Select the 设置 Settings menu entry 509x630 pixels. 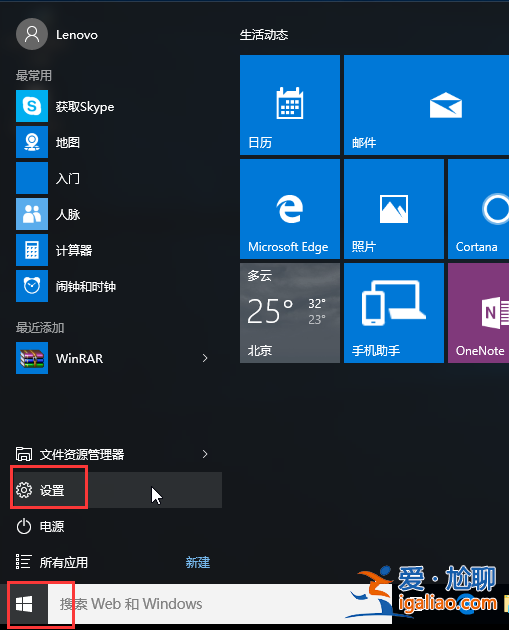pyautogui.click(x=117, y=490)
